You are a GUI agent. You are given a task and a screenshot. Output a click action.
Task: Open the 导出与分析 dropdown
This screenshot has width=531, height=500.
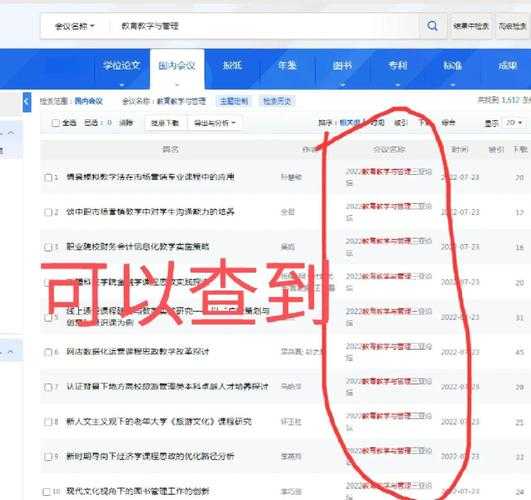[215, 123]
